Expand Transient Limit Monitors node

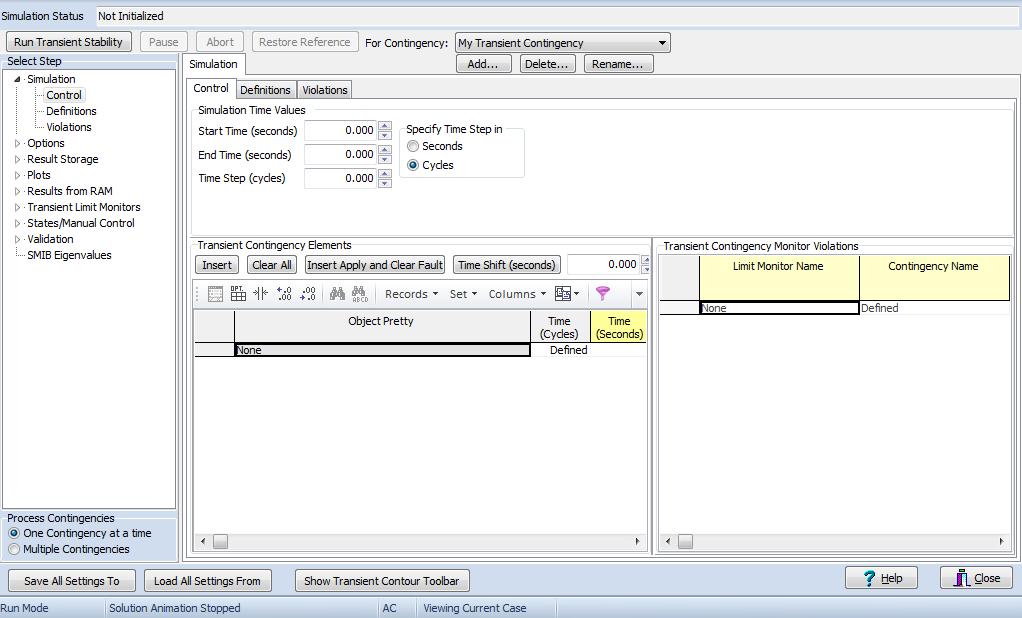tap(18, 207)
